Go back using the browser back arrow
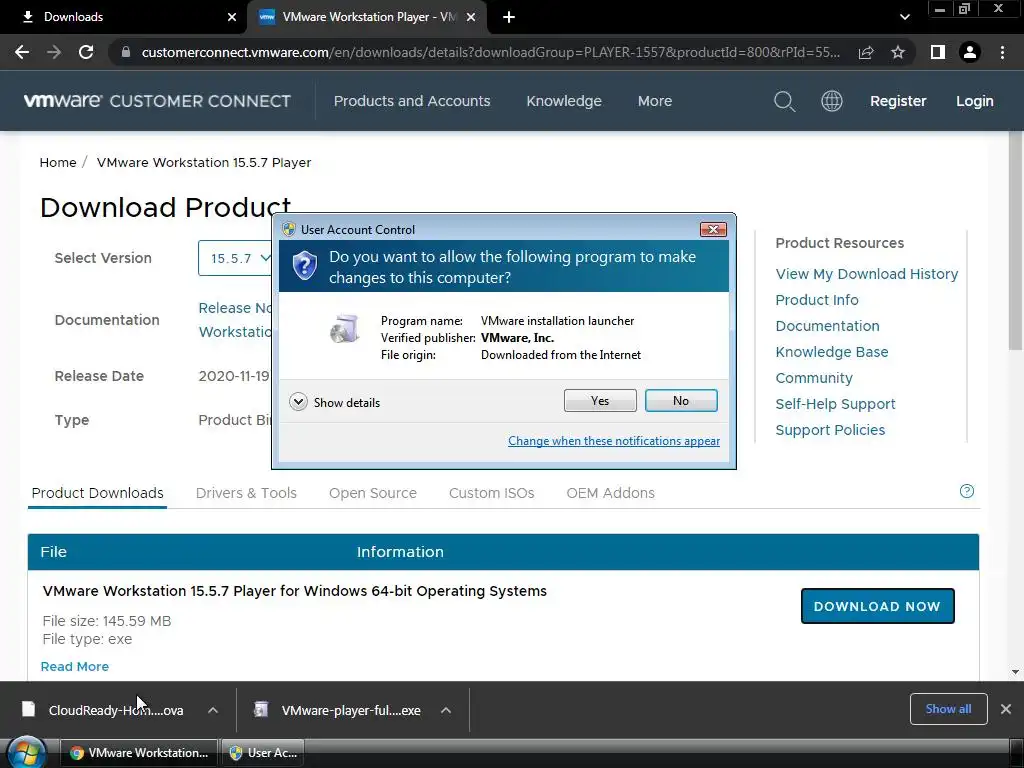Viewport: 1024px width, 768px height. coord(22,52)
